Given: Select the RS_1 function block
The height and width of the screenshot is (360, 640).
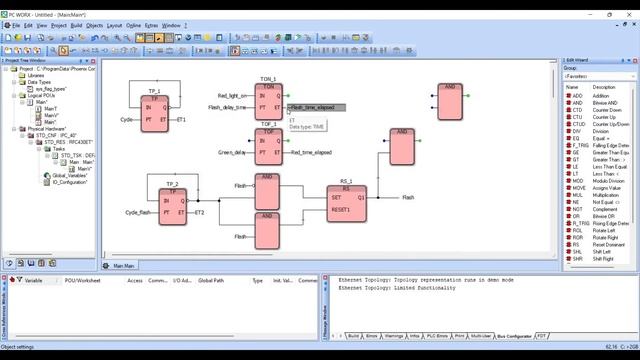Looking at the screenshot, I should 347,204.
